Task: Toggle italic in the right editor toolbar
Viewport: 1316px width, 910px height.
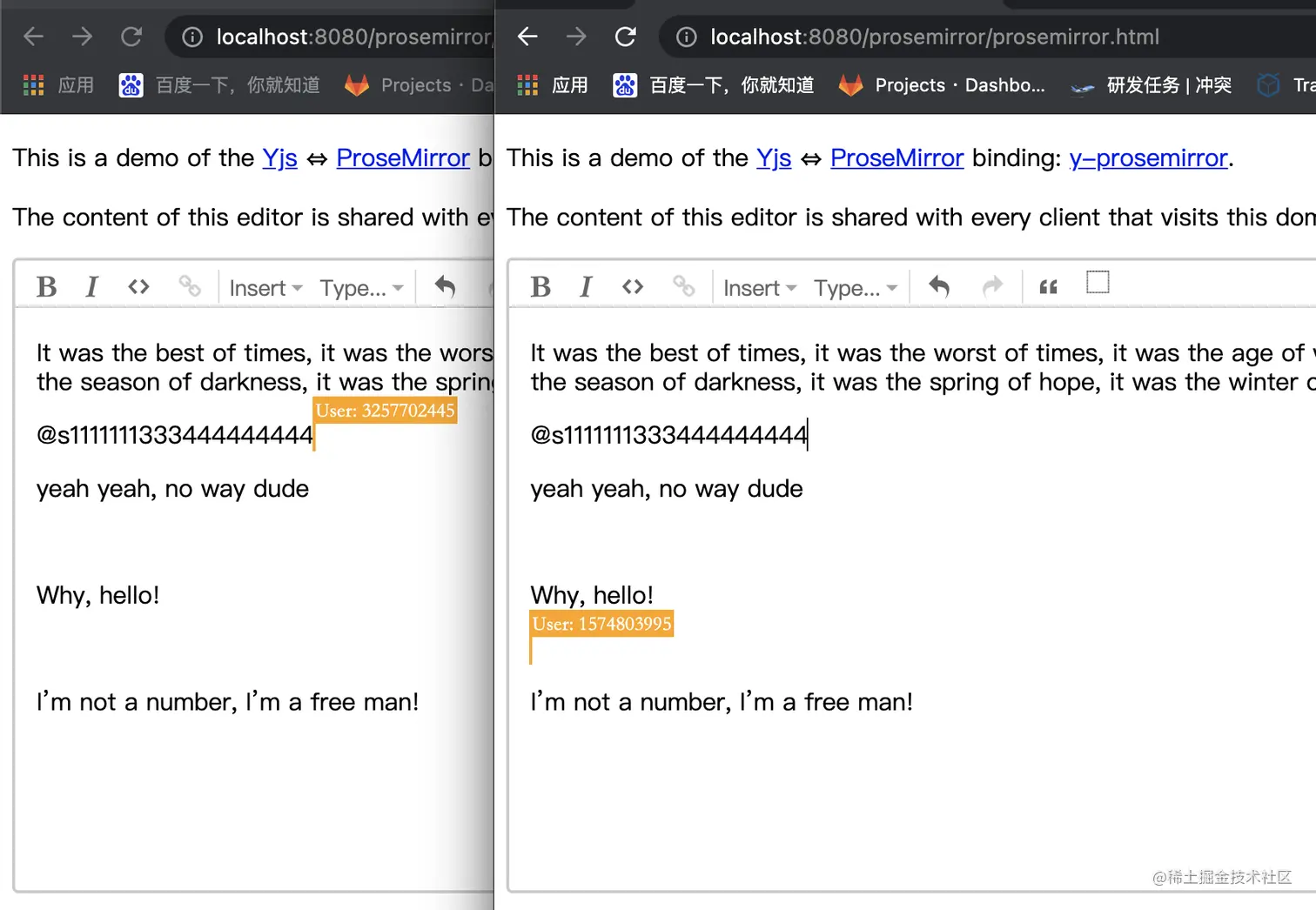Action: coord(586,287)
